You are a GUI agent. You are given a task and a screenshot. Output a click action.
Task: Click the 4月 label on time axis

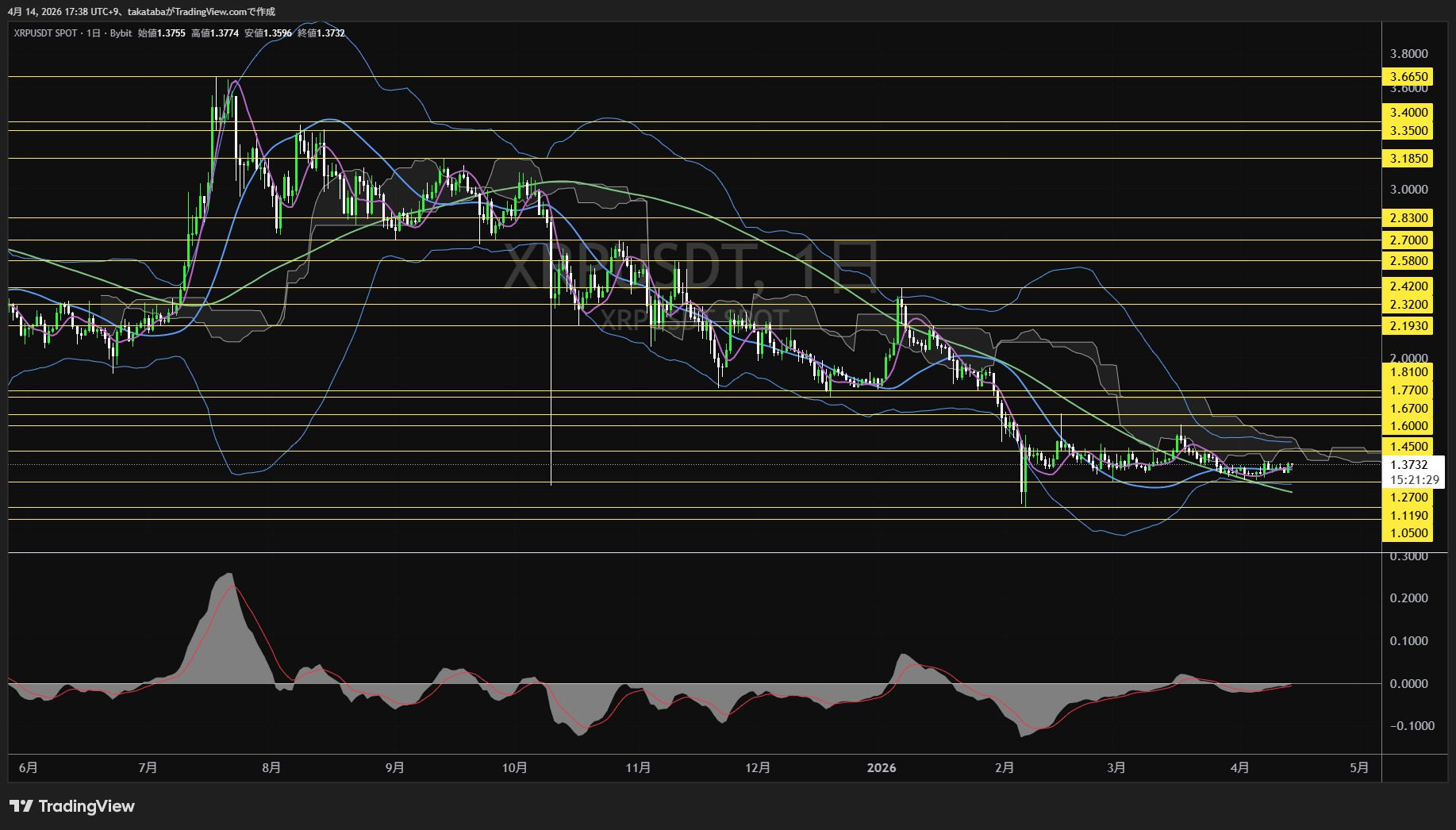[1239, 767]
